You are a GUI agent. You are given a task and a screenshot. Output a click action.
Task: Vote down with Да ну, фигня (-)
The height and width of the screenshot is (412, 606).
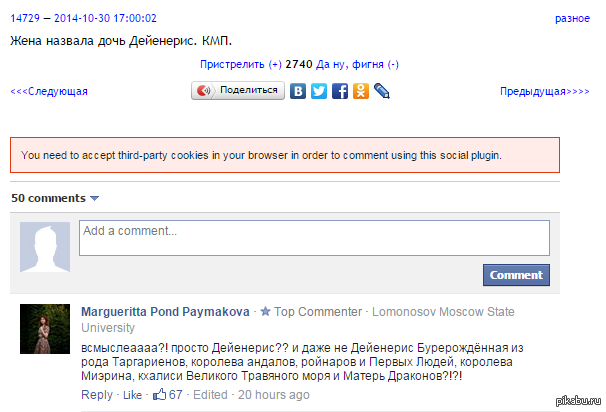[357, 64]
